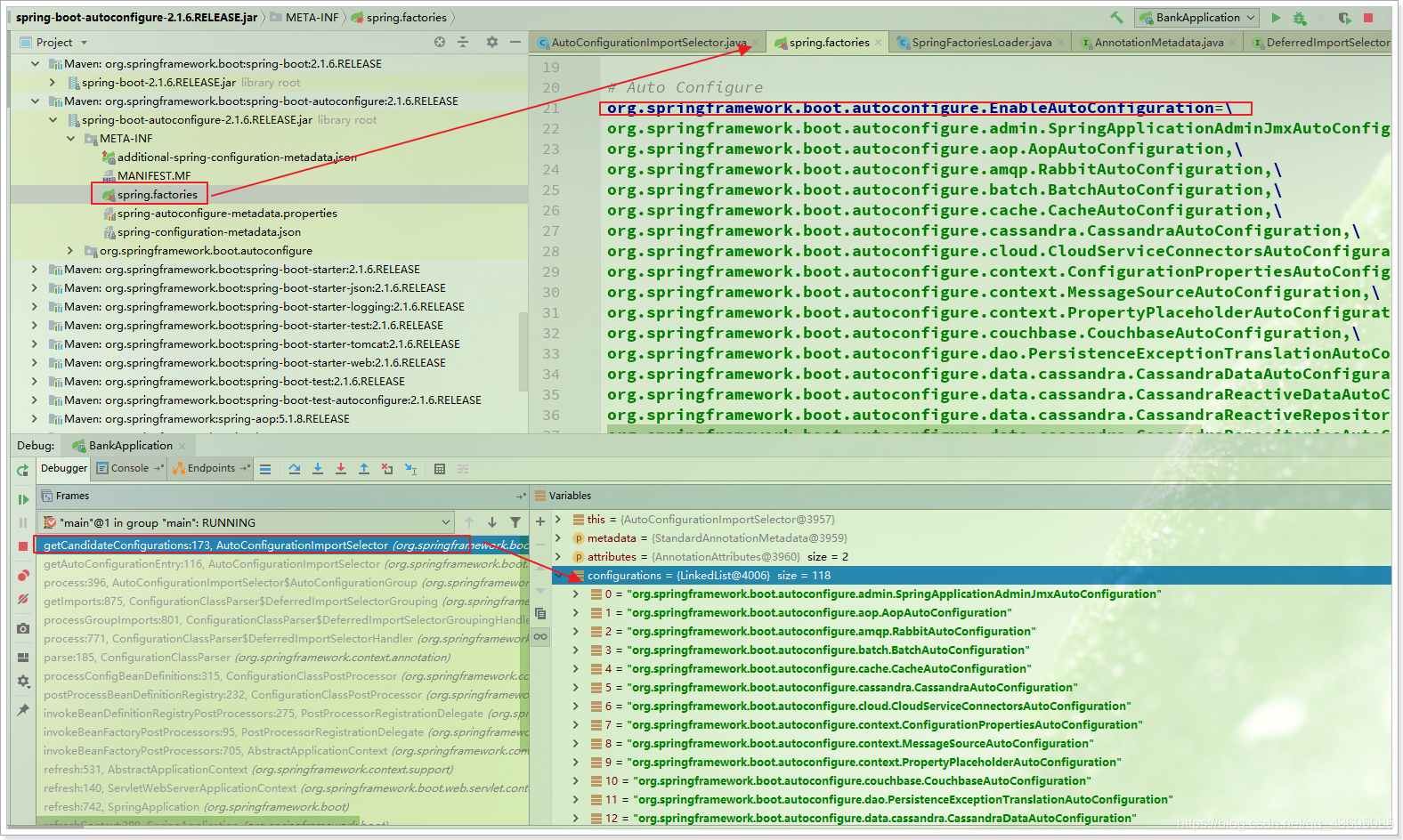The image size is (1403, 840).
Task: Close the spring.factories editor tab
Action: pos(879,42)
